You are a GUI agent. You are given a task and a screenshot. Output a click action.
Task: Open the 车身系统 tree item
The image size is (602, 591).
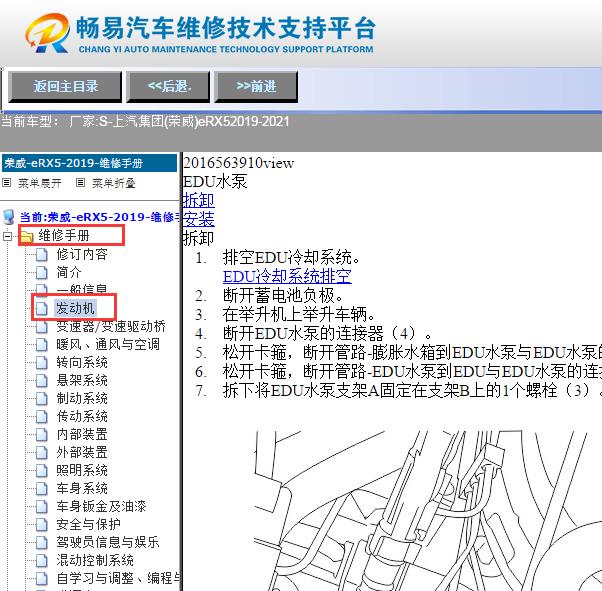82,488
